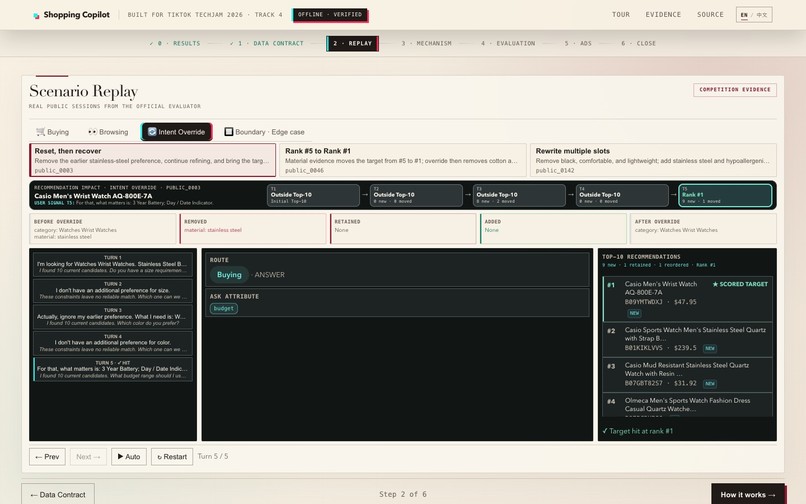Go to step 5 · ADS
The image size is (806, 504).
(578, 43)
